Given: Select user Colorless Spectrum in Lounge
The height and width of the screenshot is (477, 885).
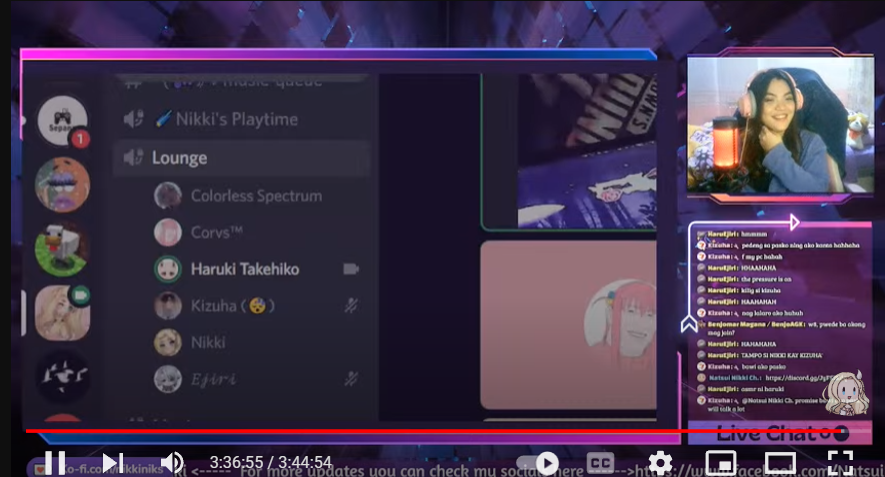Looking at the screenshot, I should pos(256,196).
